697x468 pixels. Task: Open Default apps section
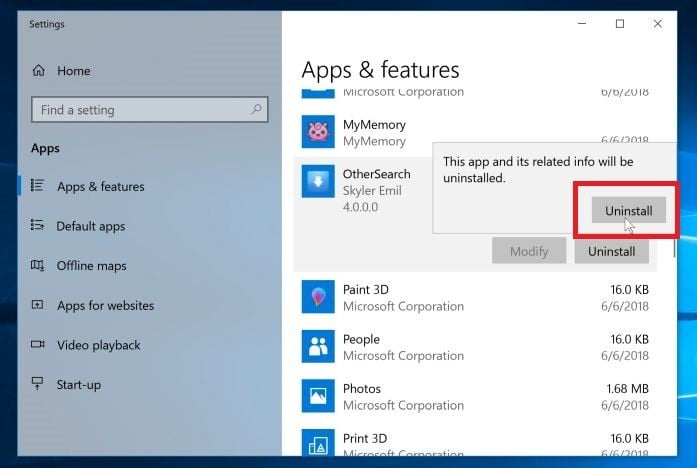[x=90, y=226]
